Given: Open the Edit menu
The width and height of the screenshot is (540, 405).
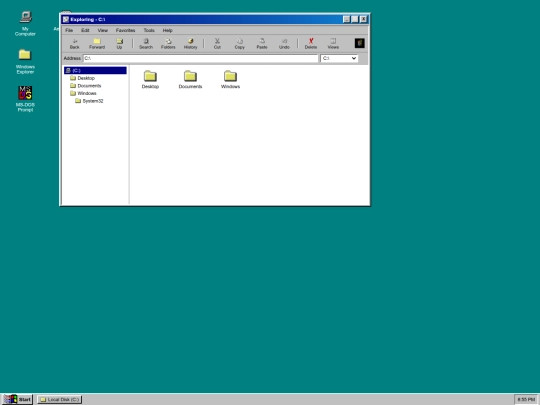Looking at the screenshot, I should pyautogui.click(x=85, y=30).
